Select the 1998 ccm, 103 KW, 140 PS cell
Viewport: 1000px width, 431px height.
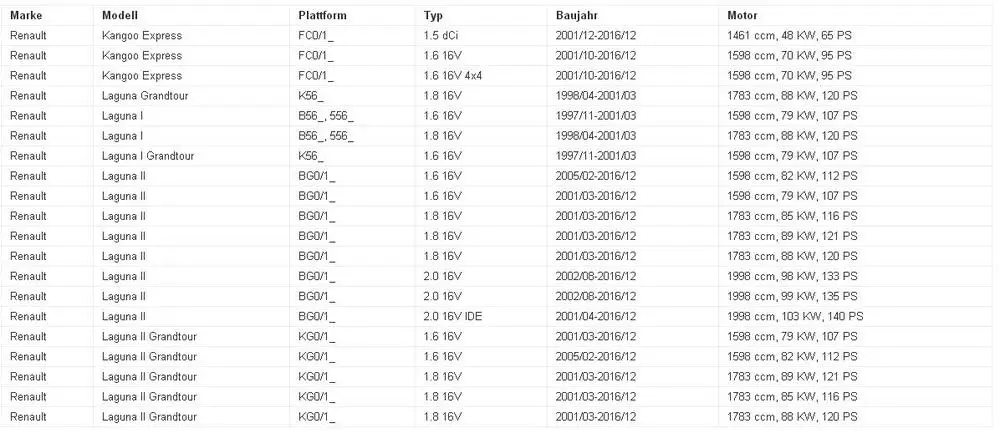795,316
